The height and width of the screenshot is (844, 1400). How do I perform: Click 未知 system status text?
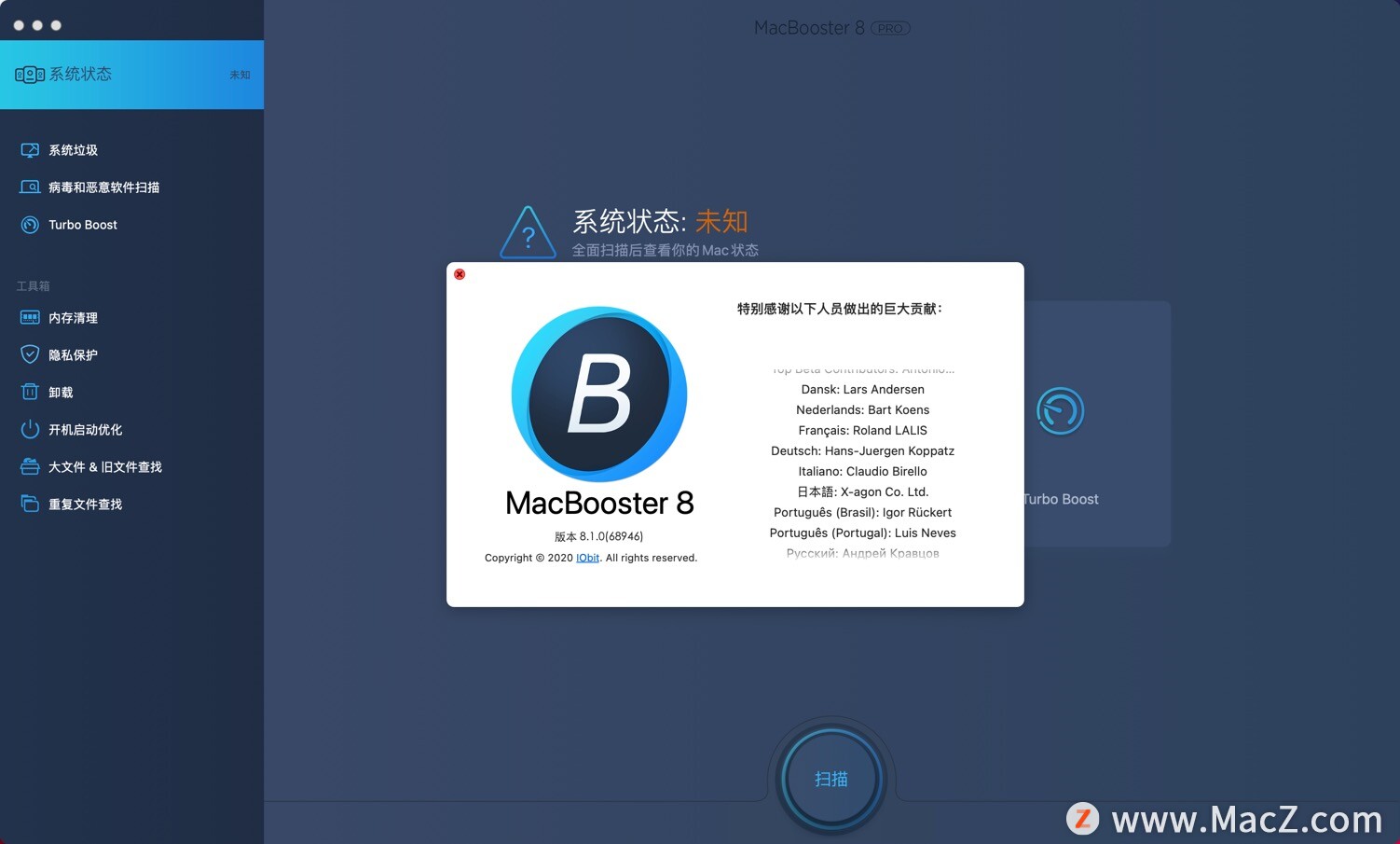point(722,221)
